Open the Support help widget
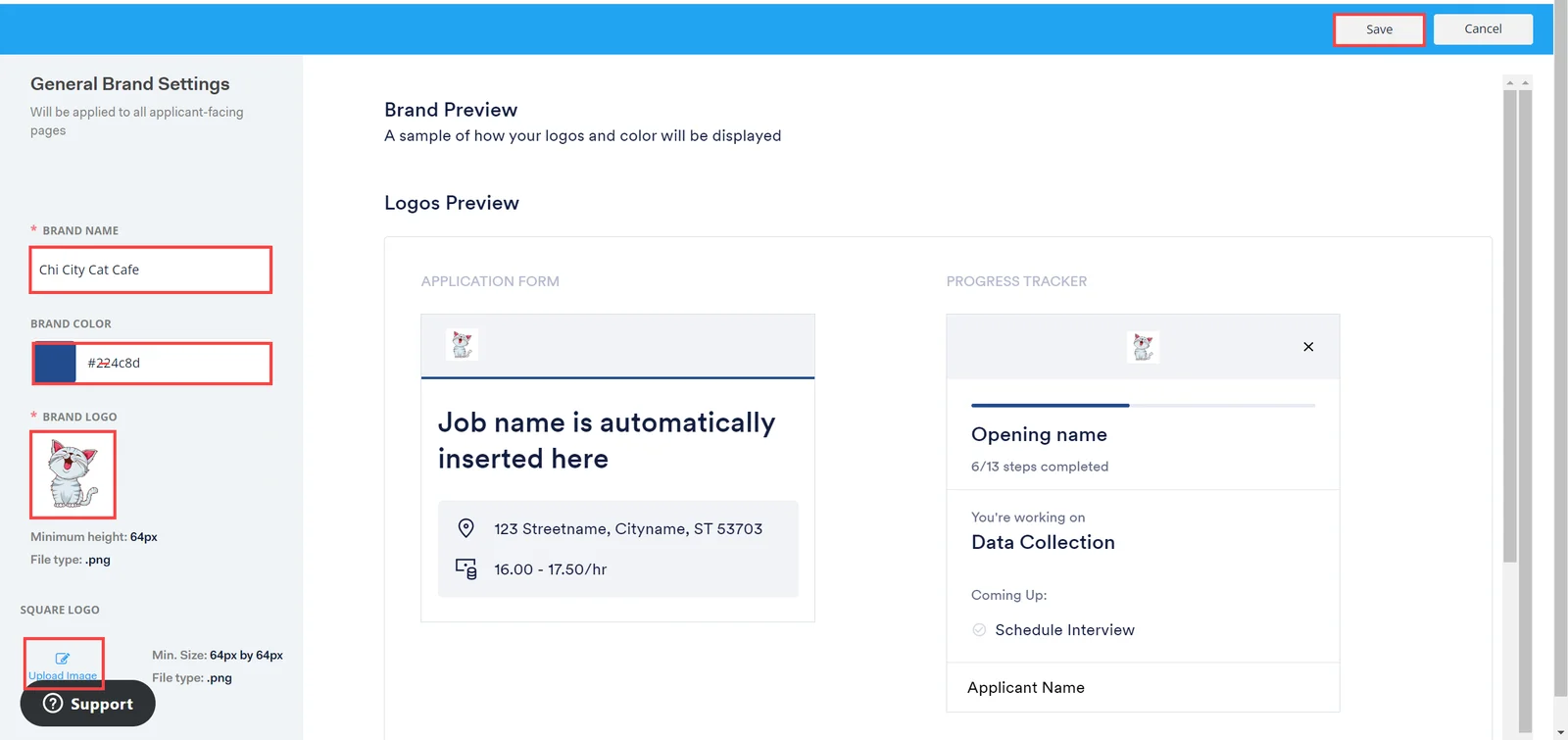This screenshot has width=1568, height=740. click(88, 704)
